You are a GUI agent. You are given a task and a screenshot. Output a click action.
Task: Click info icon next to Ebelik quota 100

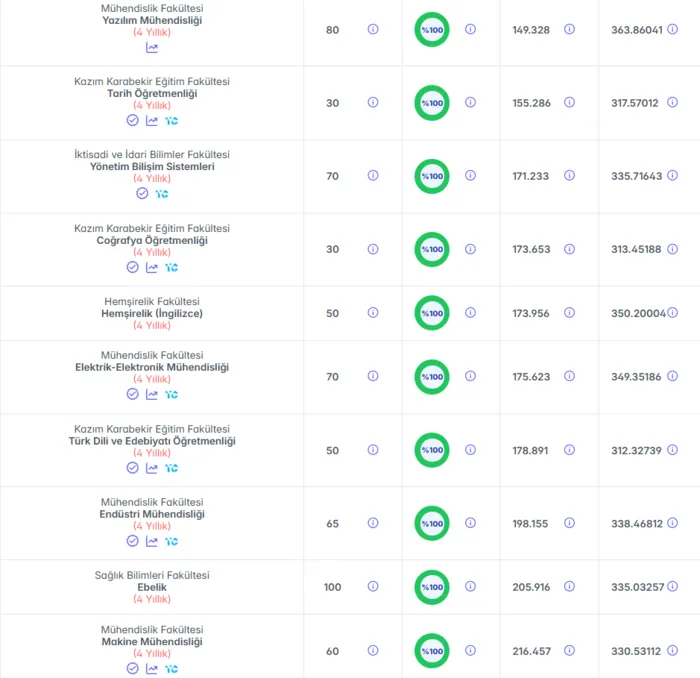point(373,586)
